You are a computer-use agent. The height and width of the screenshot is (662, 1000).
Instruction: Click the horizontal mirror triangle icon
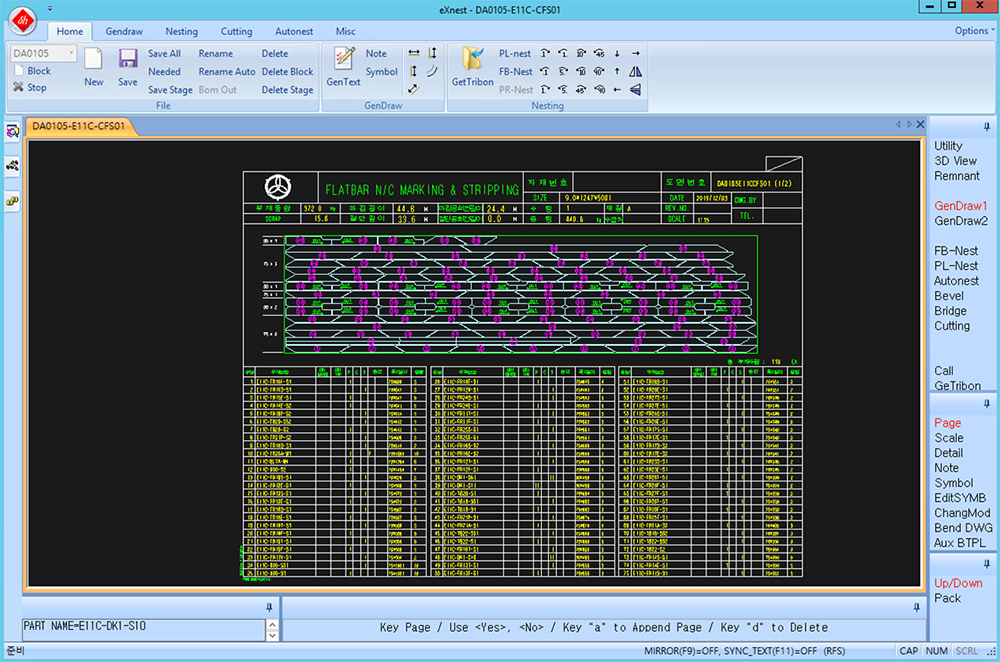[x=635, y=71]
